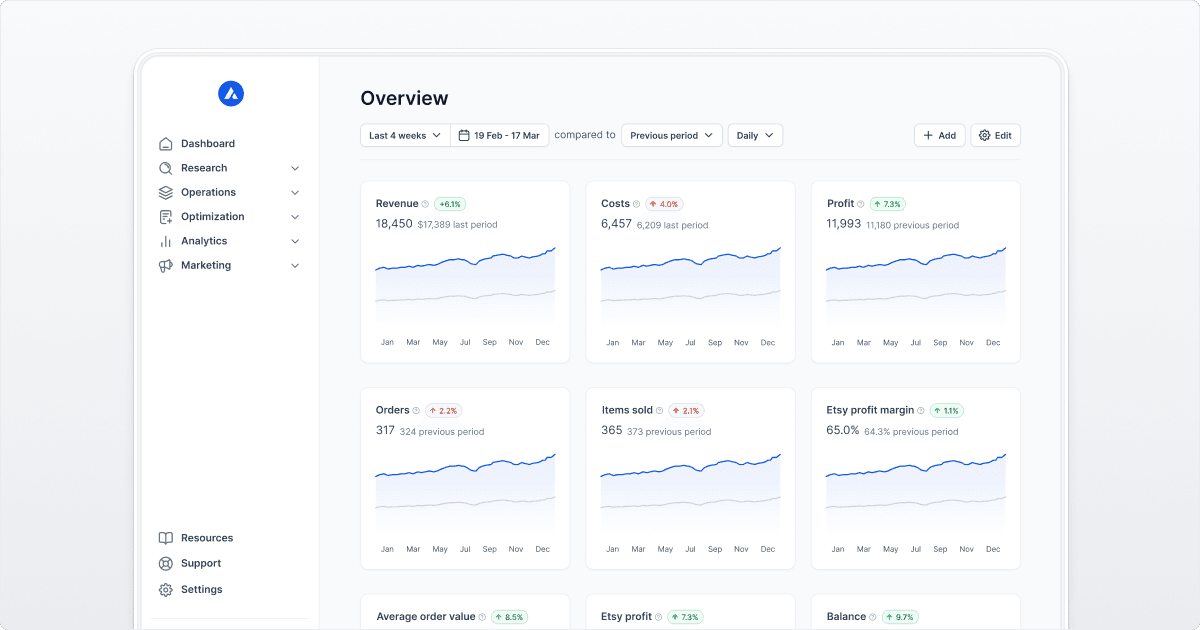
Task: Select Optimization in the sidebar
Action: click(213, 217)
